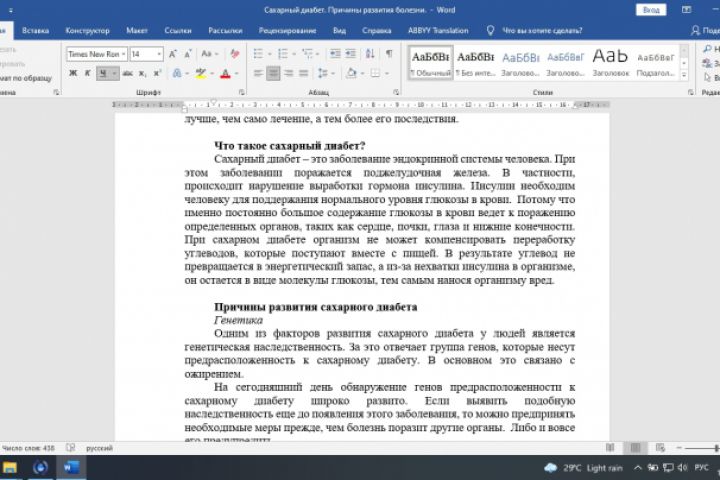
Task: Align text to the right
Action: pos(288,73)
